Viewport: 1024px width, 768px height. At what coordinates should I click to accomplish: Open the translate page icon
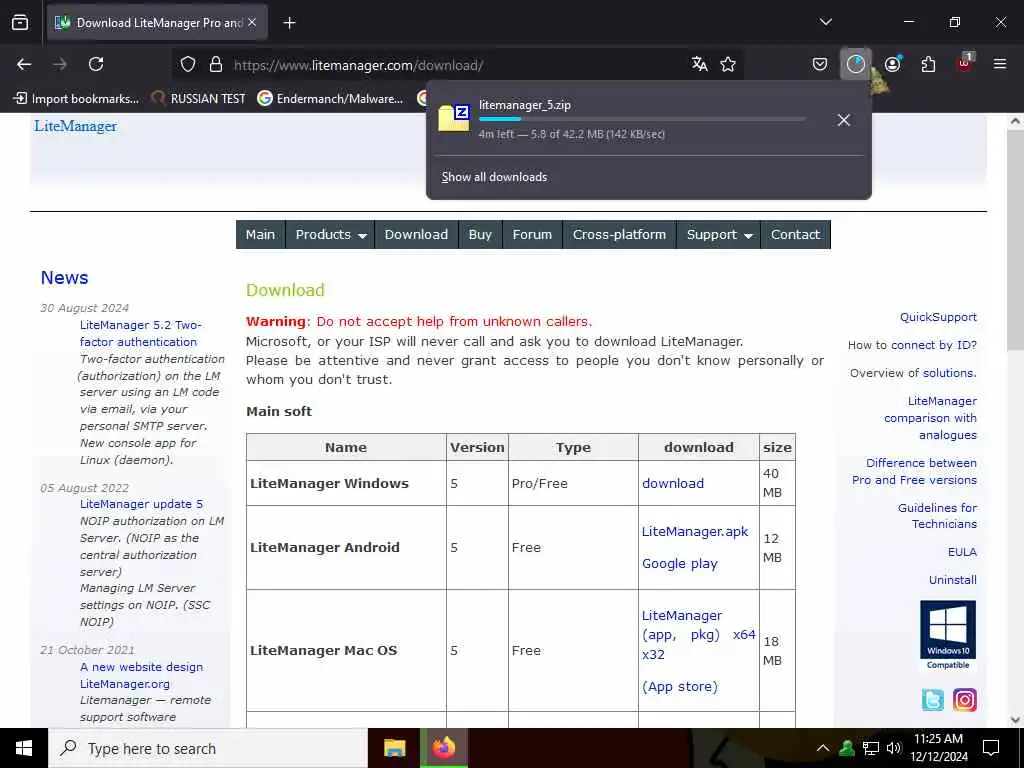(x=699, y=64)
